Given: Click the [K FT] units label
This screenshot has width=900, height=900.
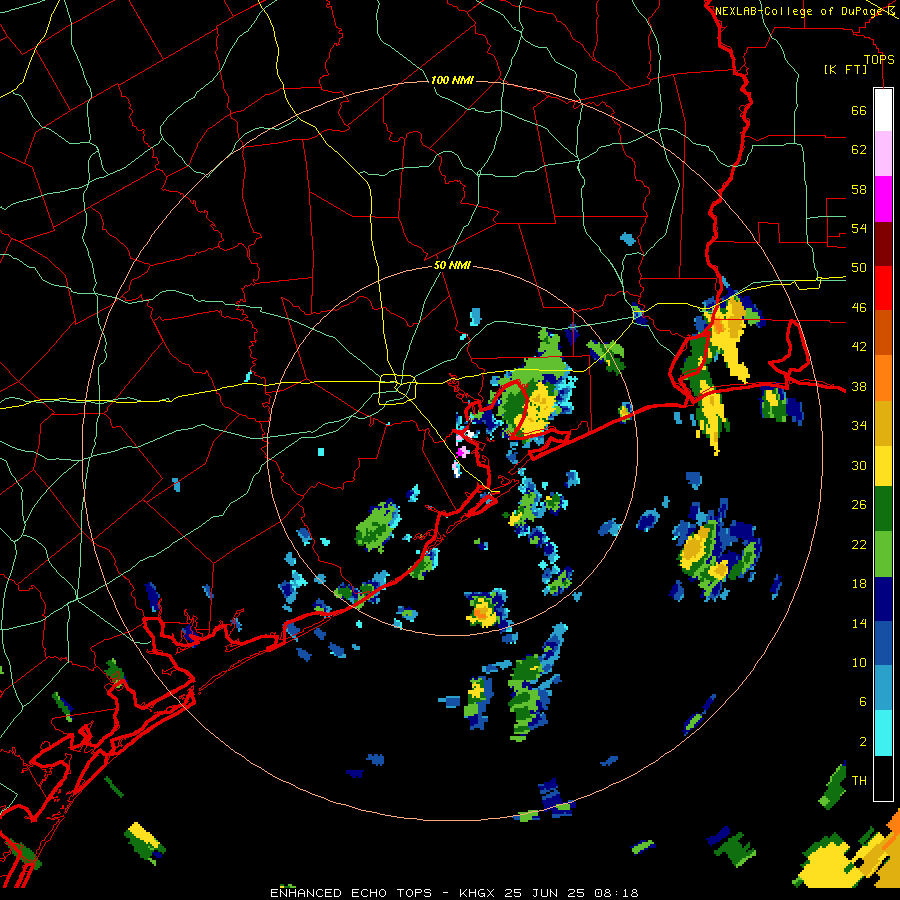Looking at the screenshot, I should tap(845, 69).
